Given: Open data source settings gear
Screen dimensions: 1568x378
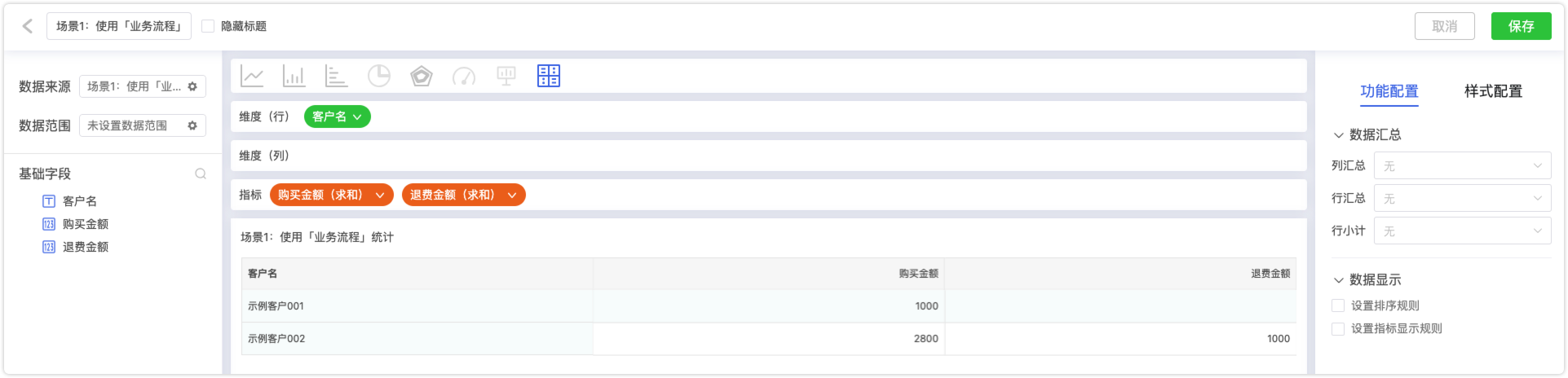Looking at the screenshot, I should (x=192, y=86).
